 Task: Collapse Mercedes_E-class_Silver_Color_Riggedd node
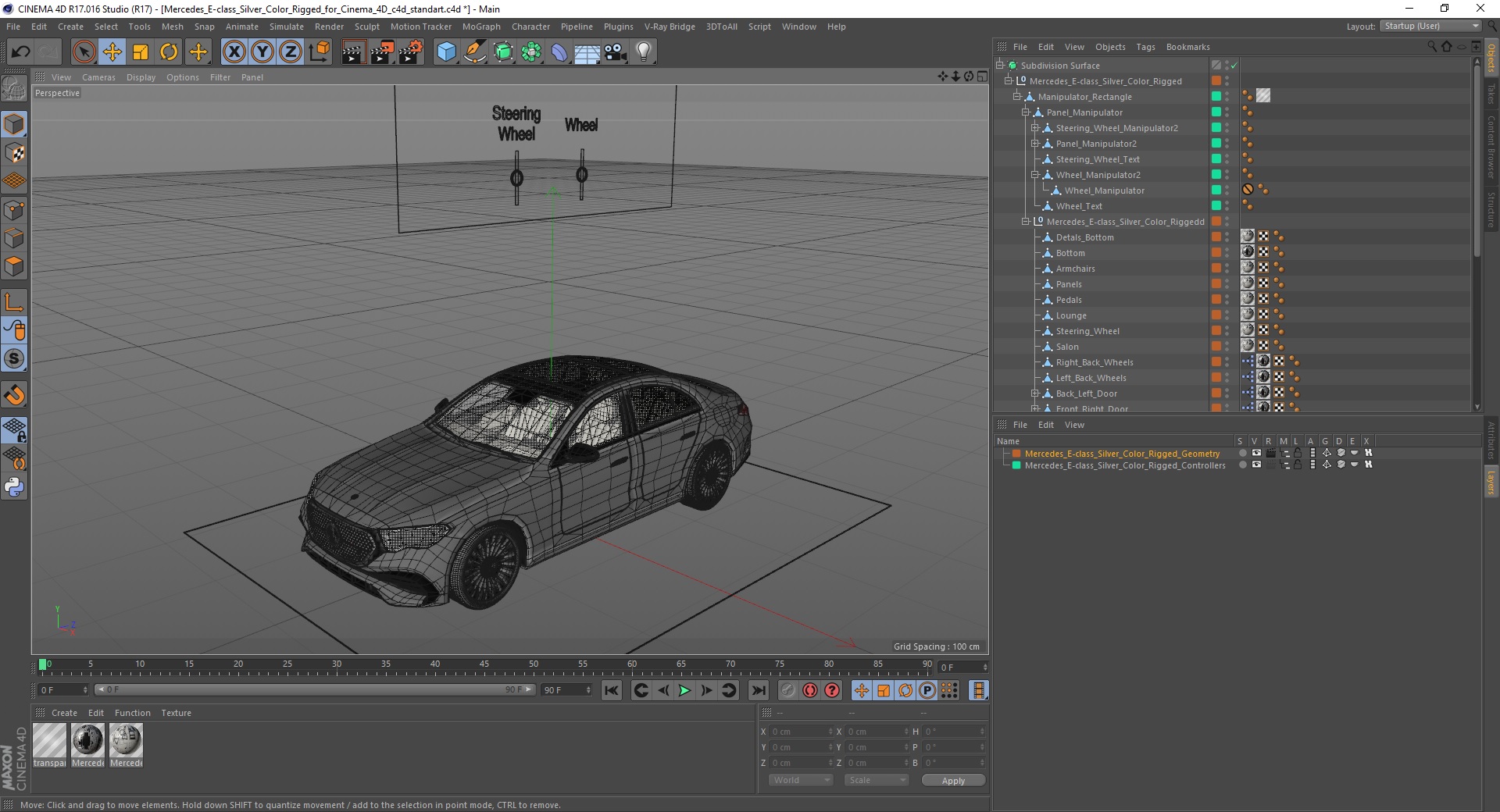[1026, 222]
